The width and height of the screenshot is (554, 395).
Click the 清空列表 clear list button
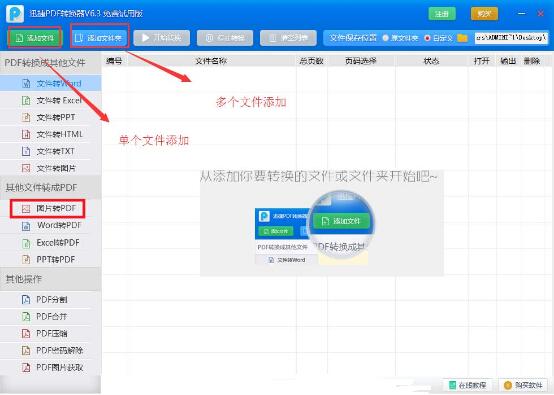coord(288,38)
